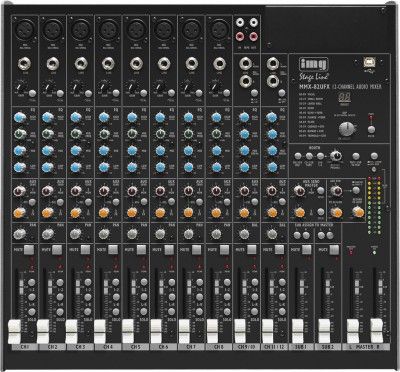Mute channel CH 1
Screen dimensions: 400x372
pos(29,249)
